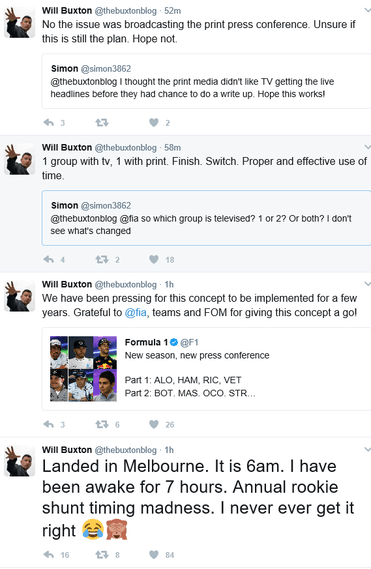Reply to the Formula 1 quote tweet
The height and width of the screenshot is (569, 371).
[x=49, y=424]
